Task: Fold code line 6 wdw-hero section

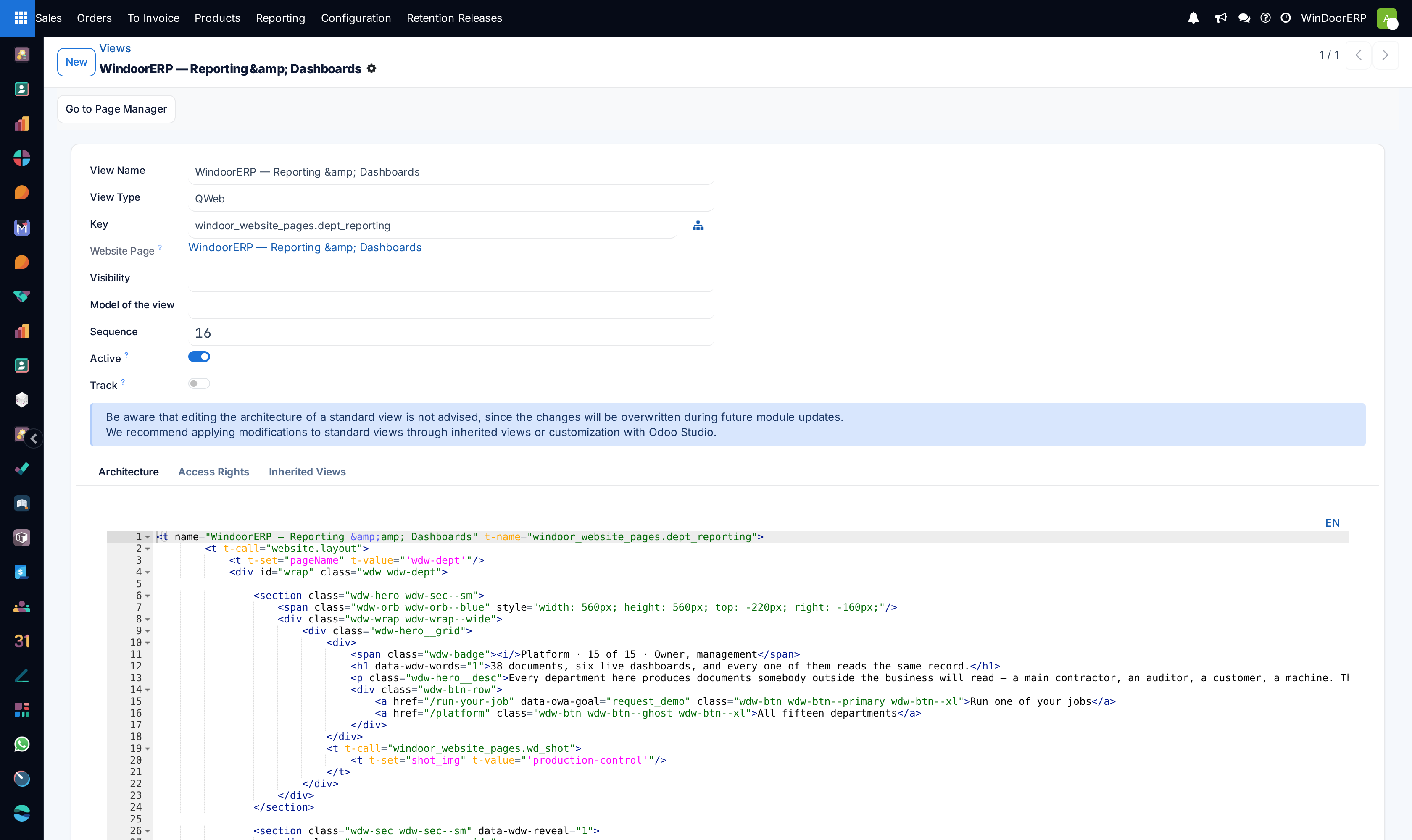Action: coord(148,596)
